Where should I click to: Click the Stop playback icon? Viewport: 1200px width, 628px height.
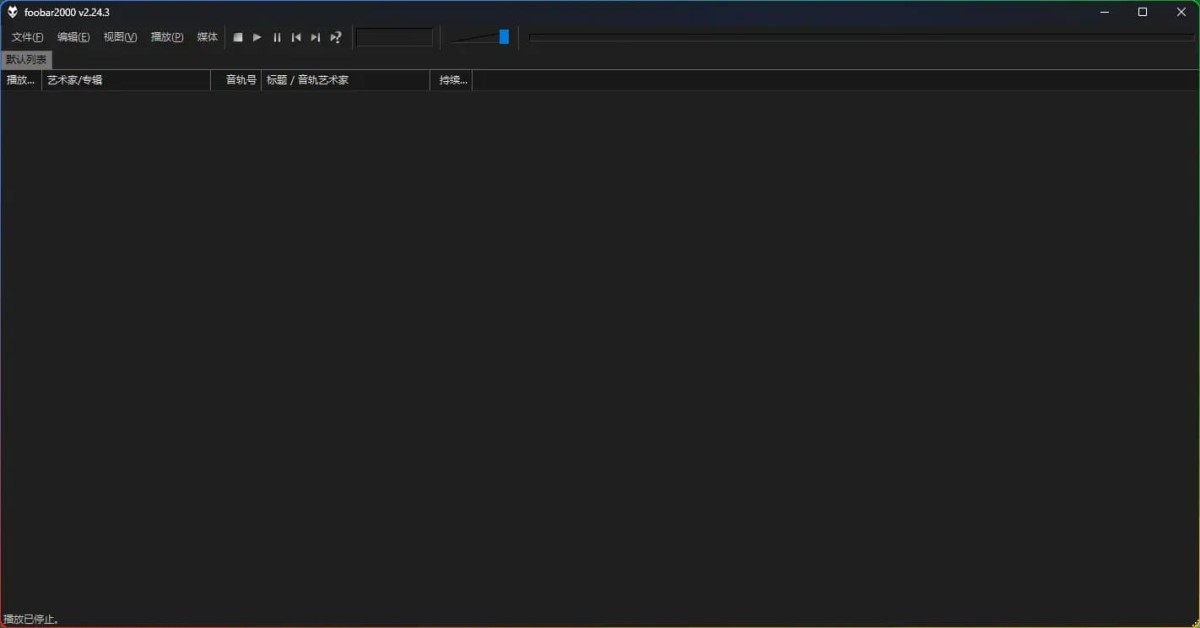[x=238, y=37]
